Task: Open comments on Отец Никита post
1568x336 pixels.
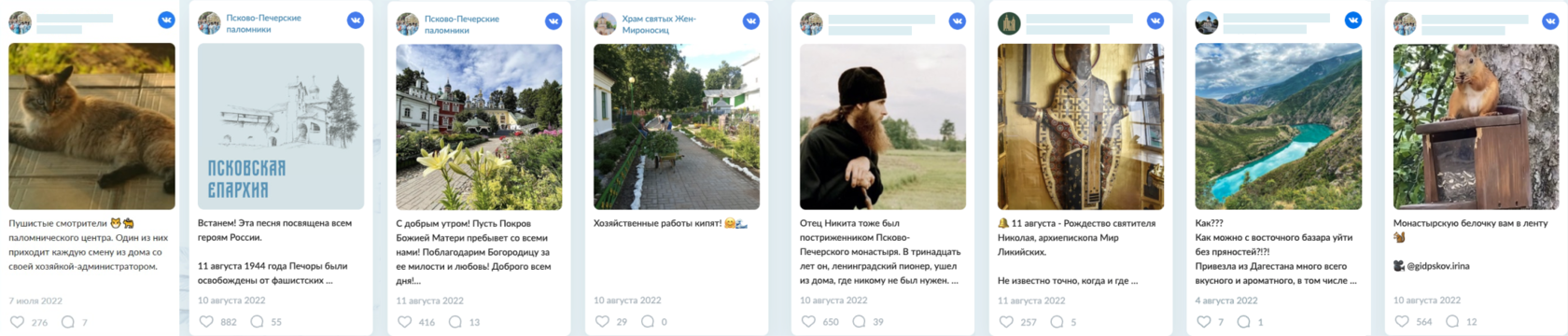Action: coord(859,322)
